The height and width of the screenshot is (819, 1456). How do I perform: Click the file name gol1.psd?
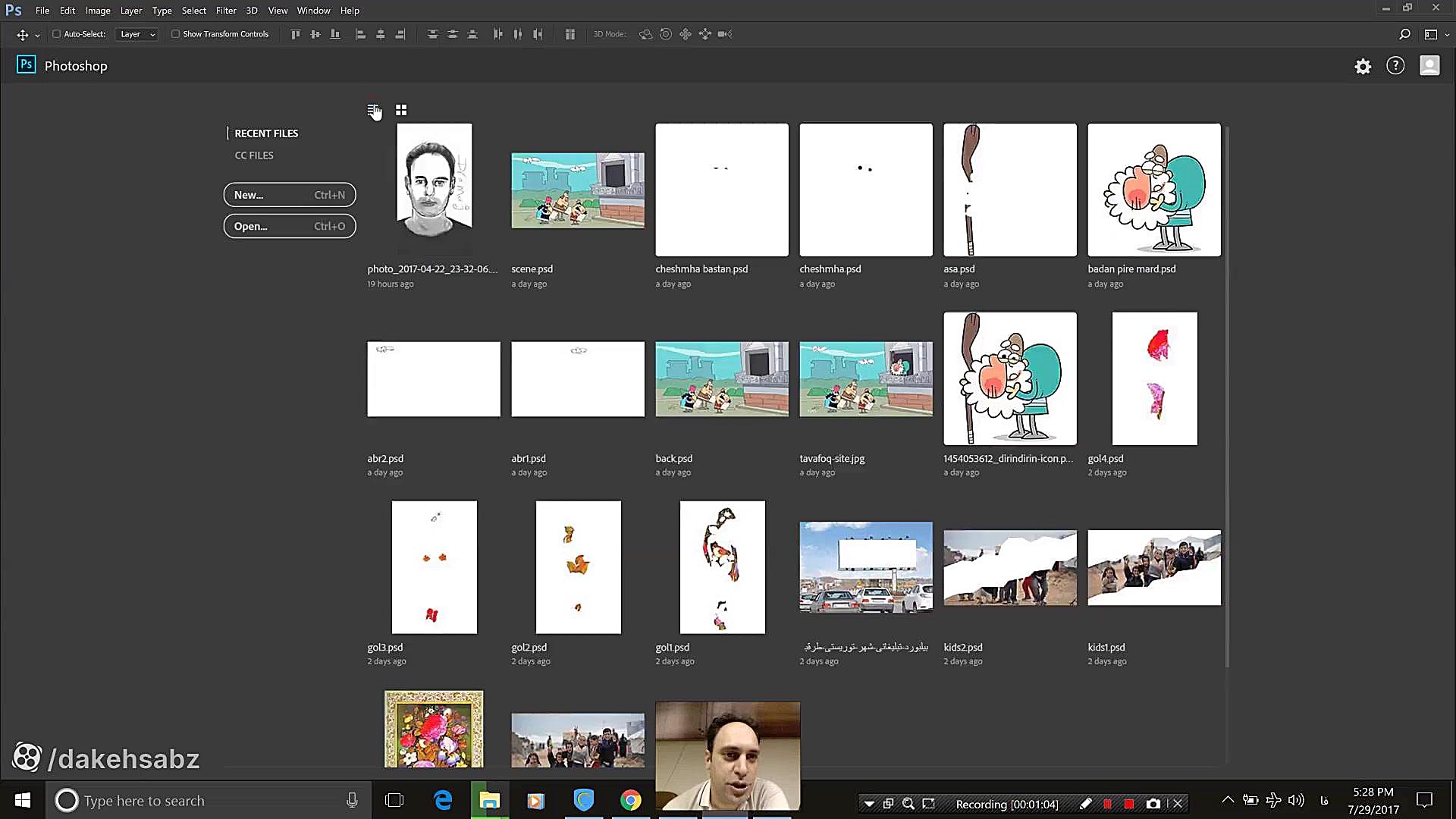(x=672, y=648)
